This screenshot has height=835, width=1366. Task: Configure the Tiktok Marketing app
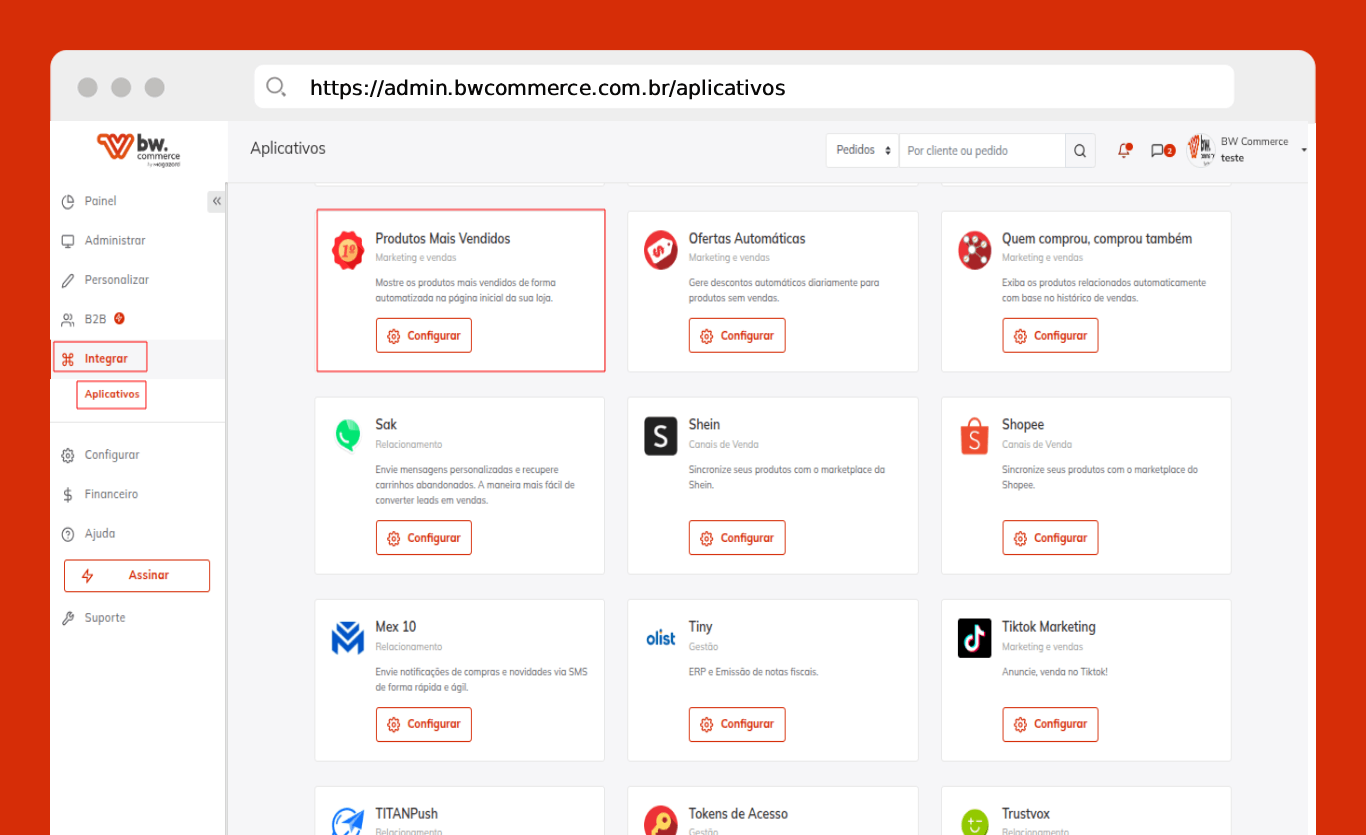coord(1050,724)
